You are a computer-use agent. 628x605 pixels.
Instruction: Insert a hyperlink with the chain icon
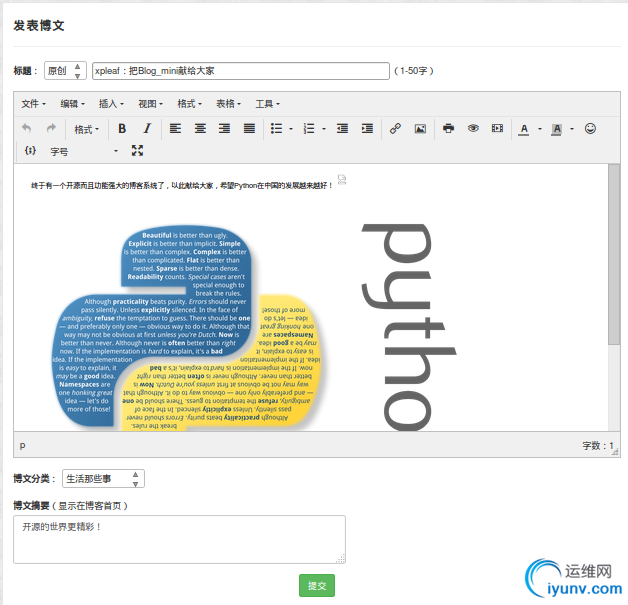click(x=395, y=129)
